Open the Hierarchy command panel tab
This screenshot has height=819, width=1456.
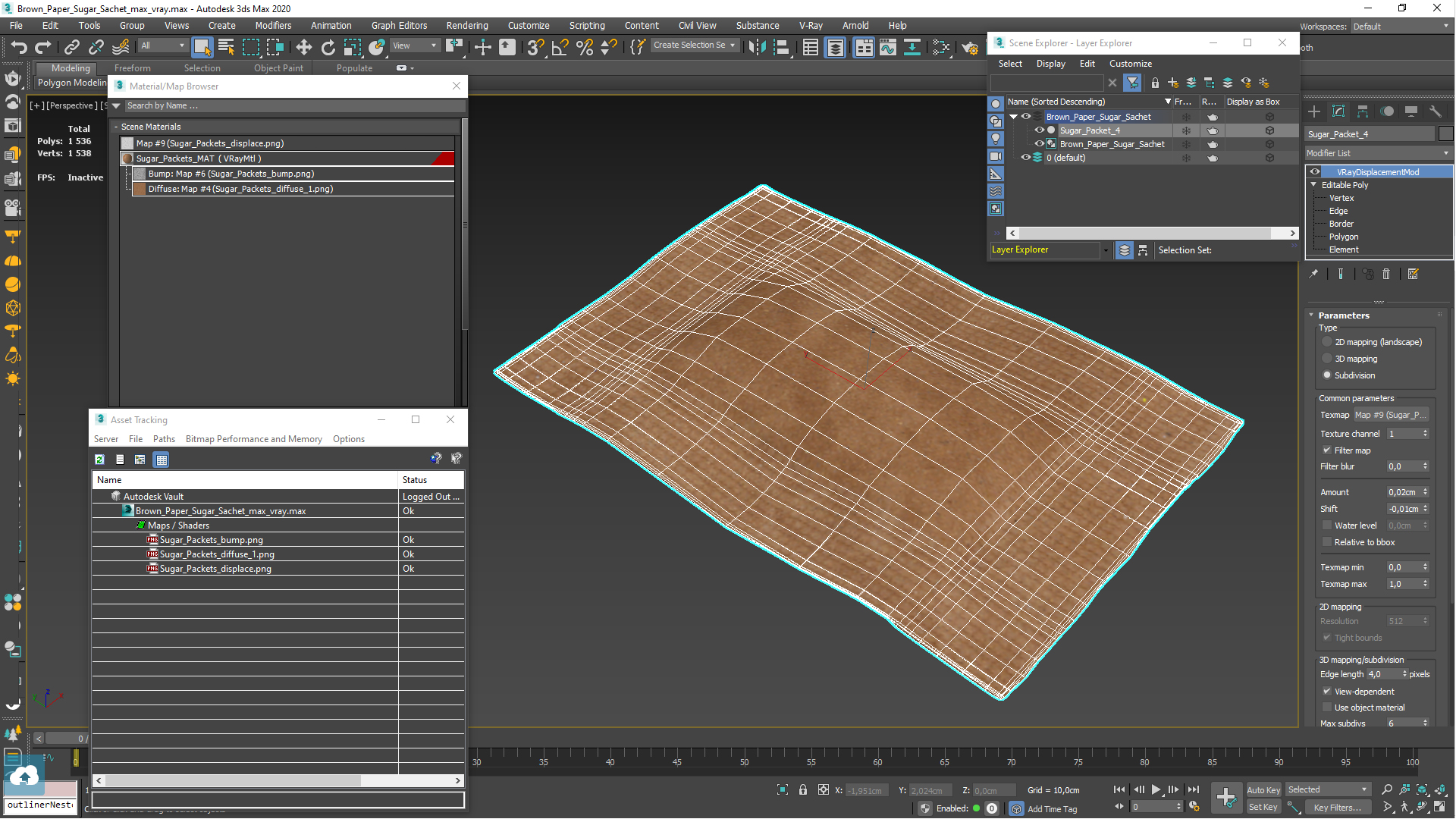[x=1363, y=111]
